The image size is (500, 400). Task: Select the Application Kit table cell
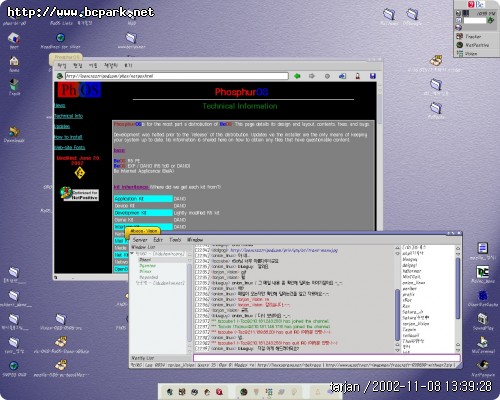(x=143, y=199)
